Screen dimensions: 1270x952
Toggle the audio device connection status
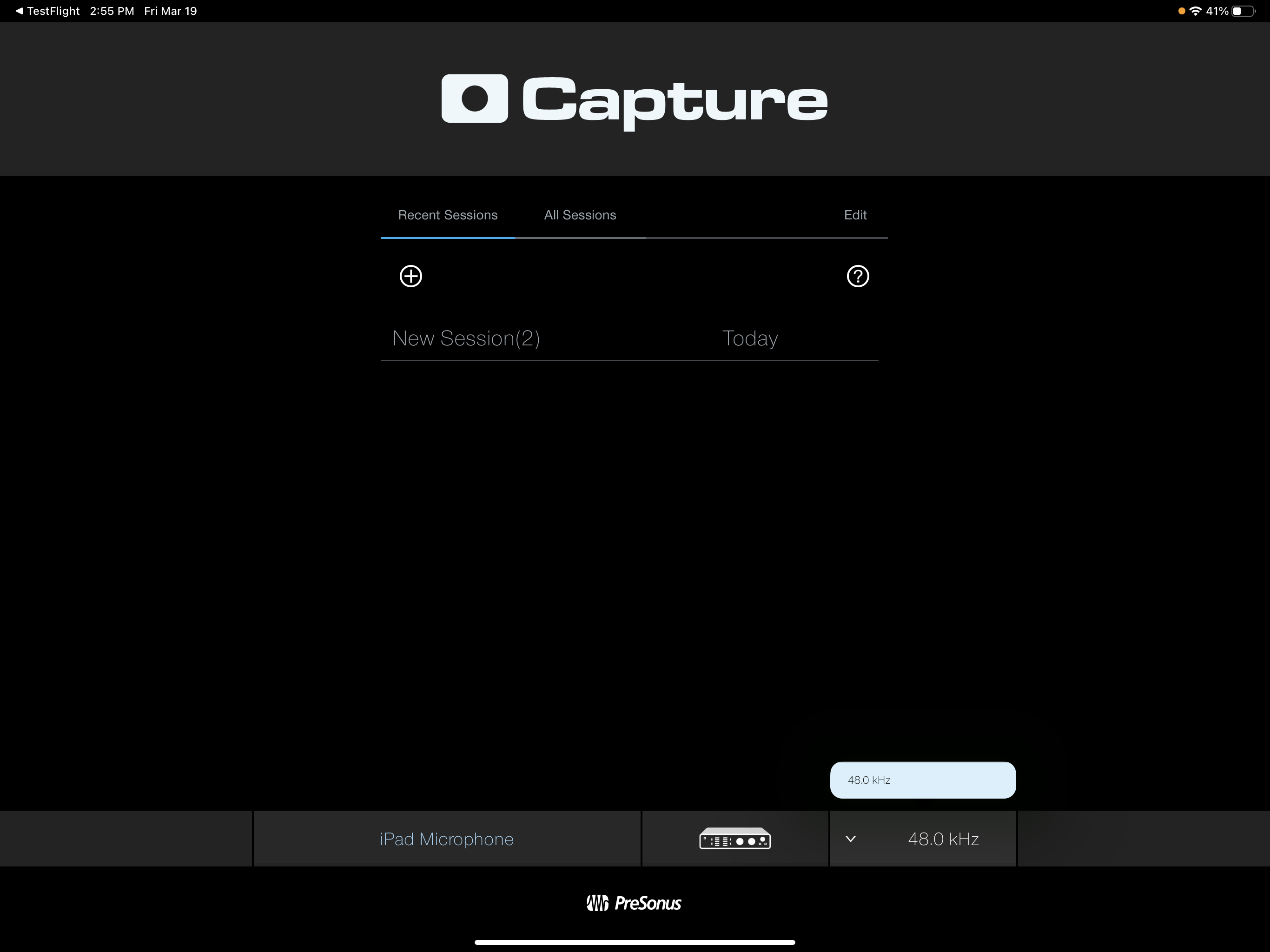(735, 839)
